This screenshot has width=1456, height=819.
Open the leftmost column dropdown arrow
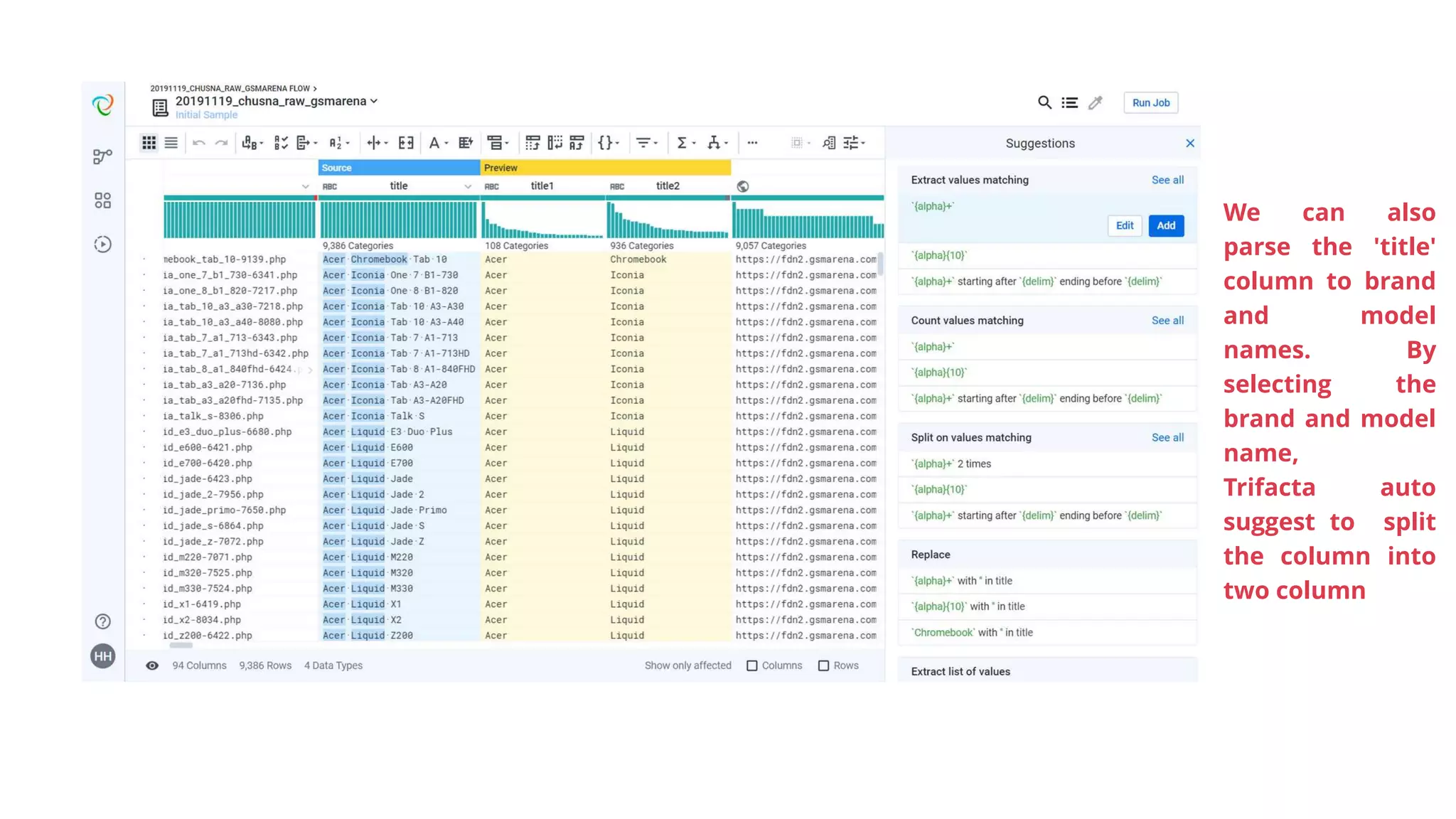tap(306, 186)
